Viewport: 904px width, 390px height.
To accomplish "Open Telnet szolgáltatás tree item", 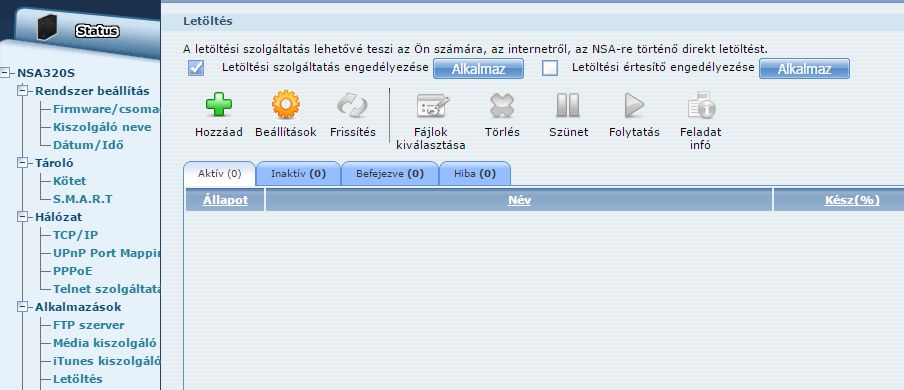I will pos(106,289).
